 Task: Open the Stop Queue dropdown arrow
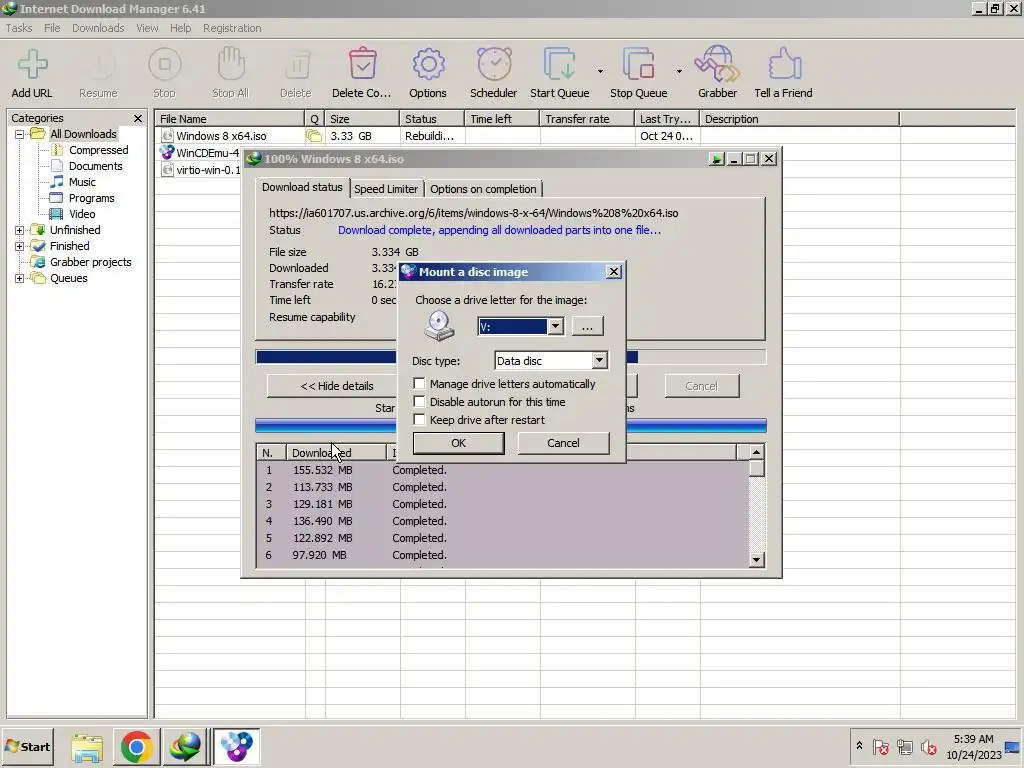coord(679,71)
